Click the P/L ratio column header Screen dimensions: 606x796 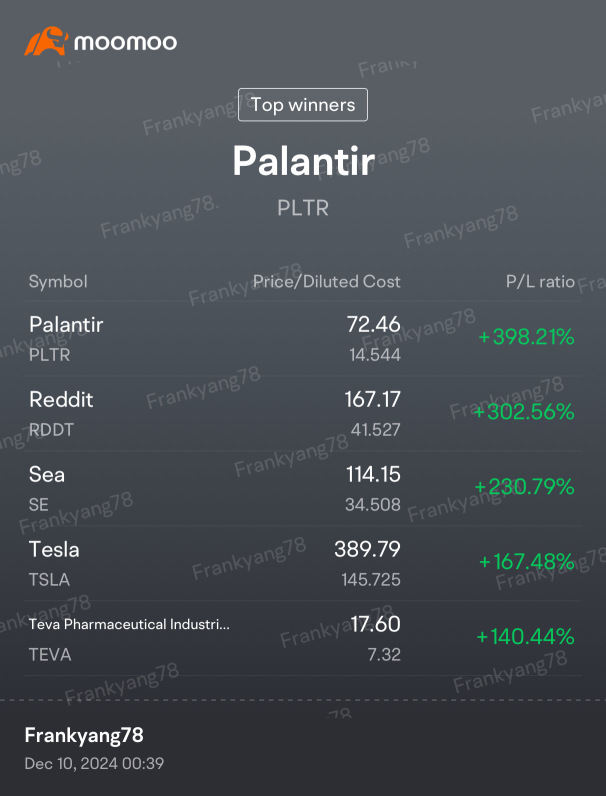[540, 282]
